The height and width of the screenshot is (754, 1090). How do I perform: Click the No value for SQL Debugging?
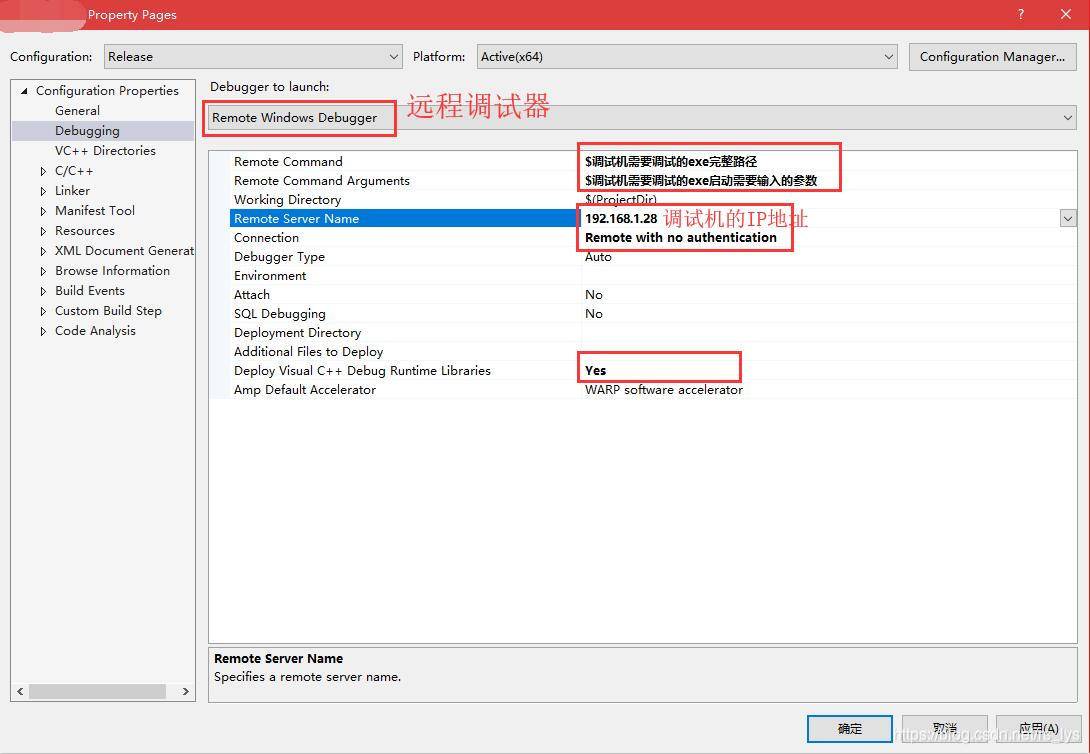594,313
